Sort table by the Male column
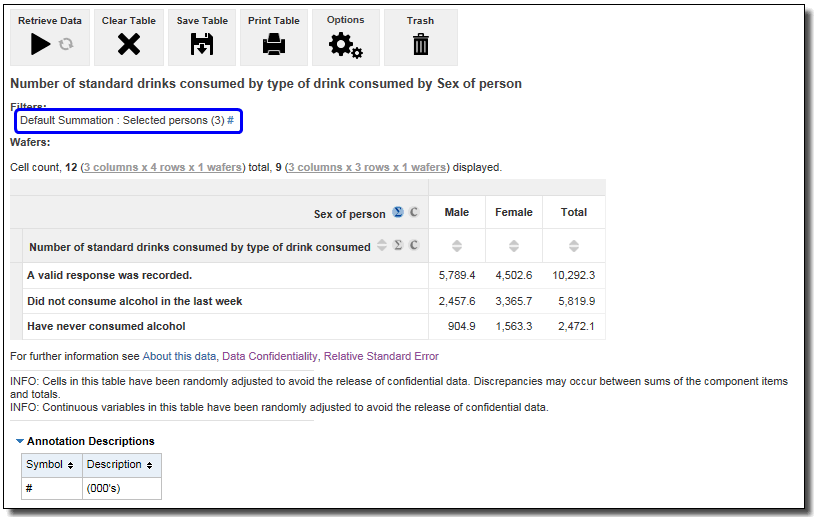 click(457, 246)
